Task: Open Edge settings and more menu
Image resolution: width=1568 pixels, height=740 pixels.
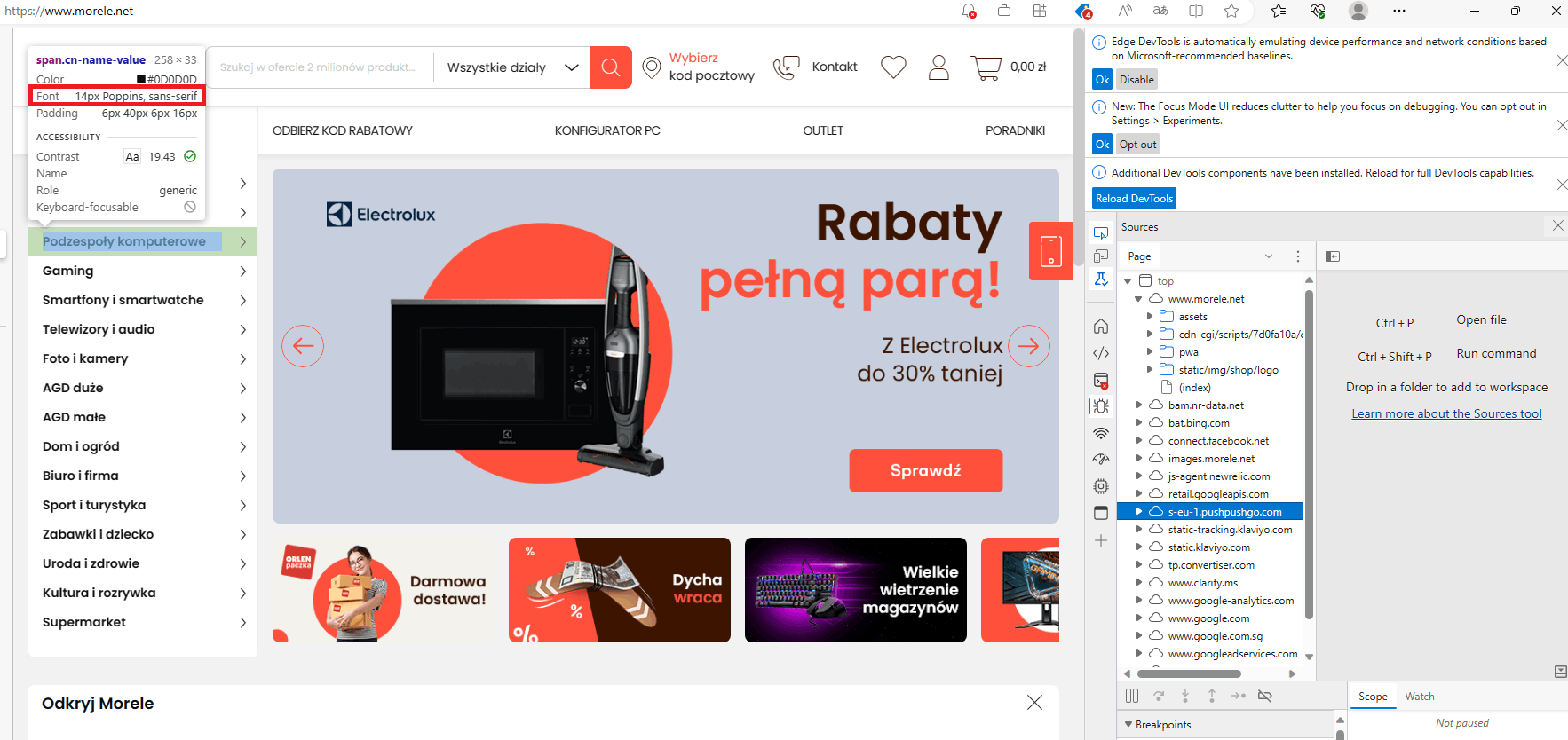Action: click(x=1399, y=11)
